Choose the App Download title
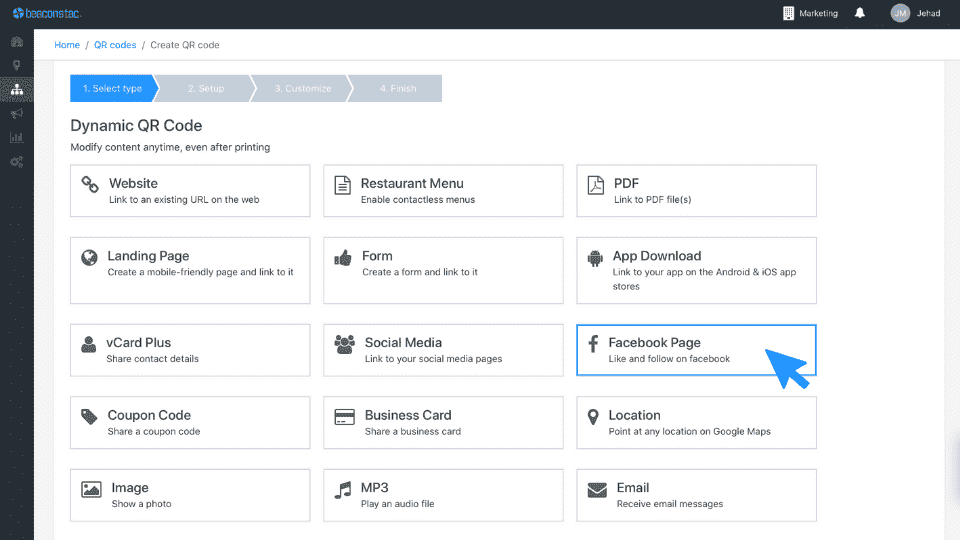This screenshot has height=540, width=960. click(657, 256)
